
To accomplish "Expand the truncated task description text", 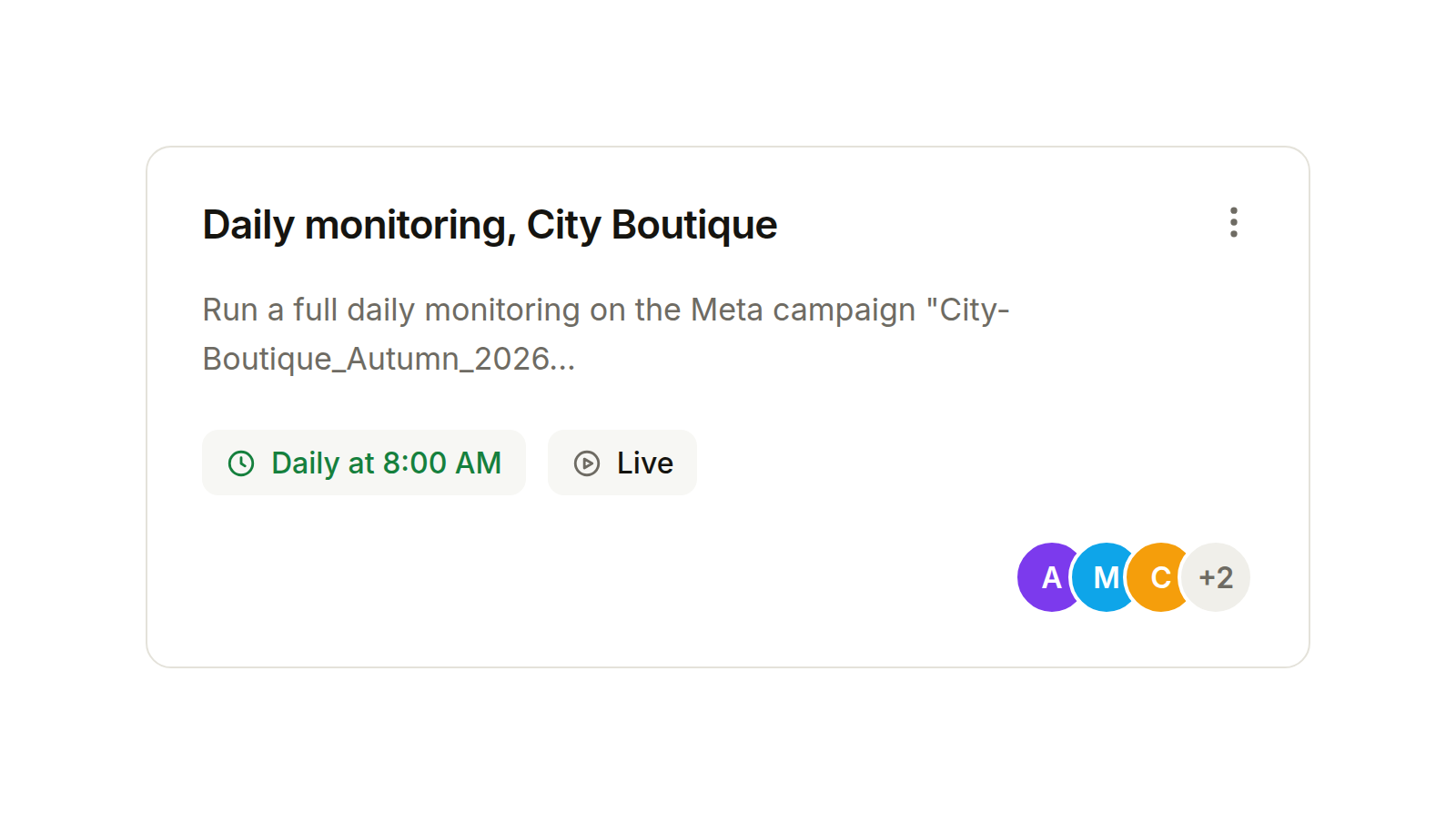I will (x=606, y=334).
